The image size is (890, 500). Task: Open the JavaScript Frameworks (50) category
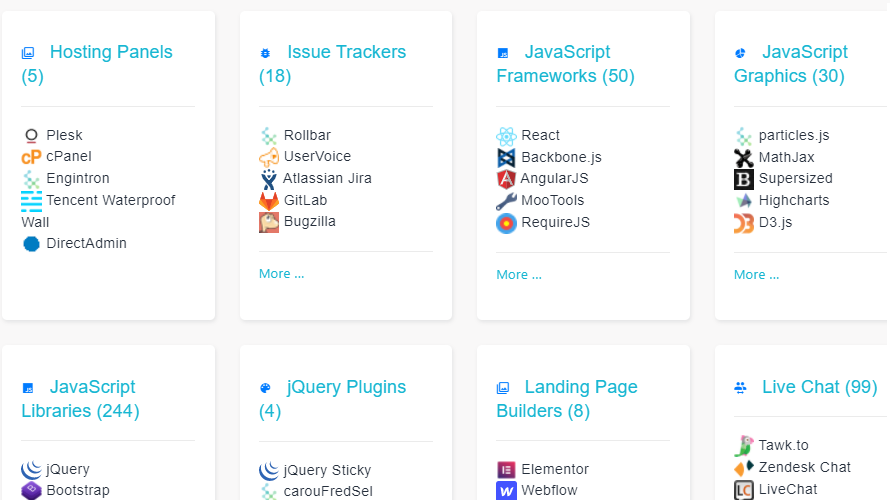565,64
